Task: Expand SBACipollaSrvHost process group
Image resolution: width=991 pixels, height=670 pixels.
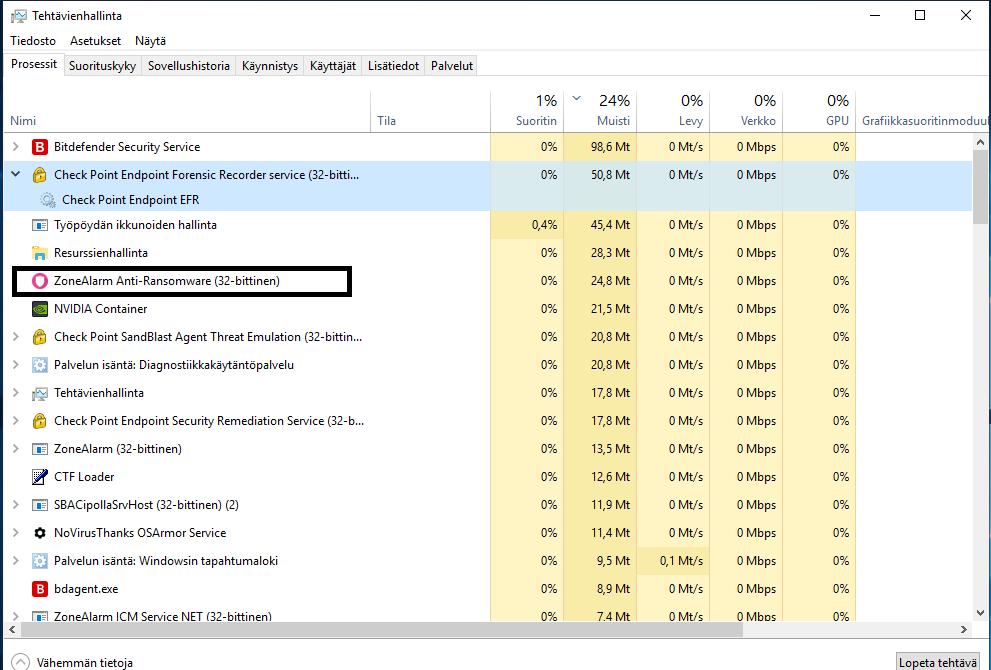Action: 16,504
